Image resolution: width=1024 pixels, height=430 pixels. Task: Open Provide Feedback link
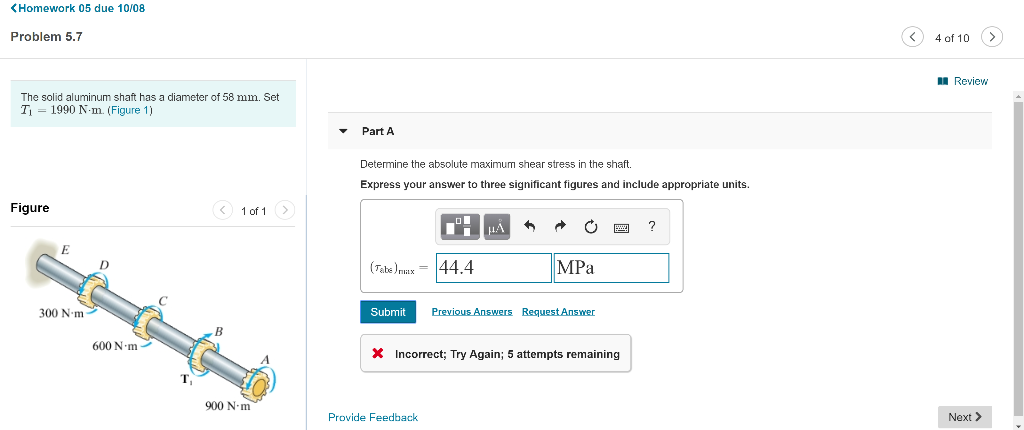[373, 417]
